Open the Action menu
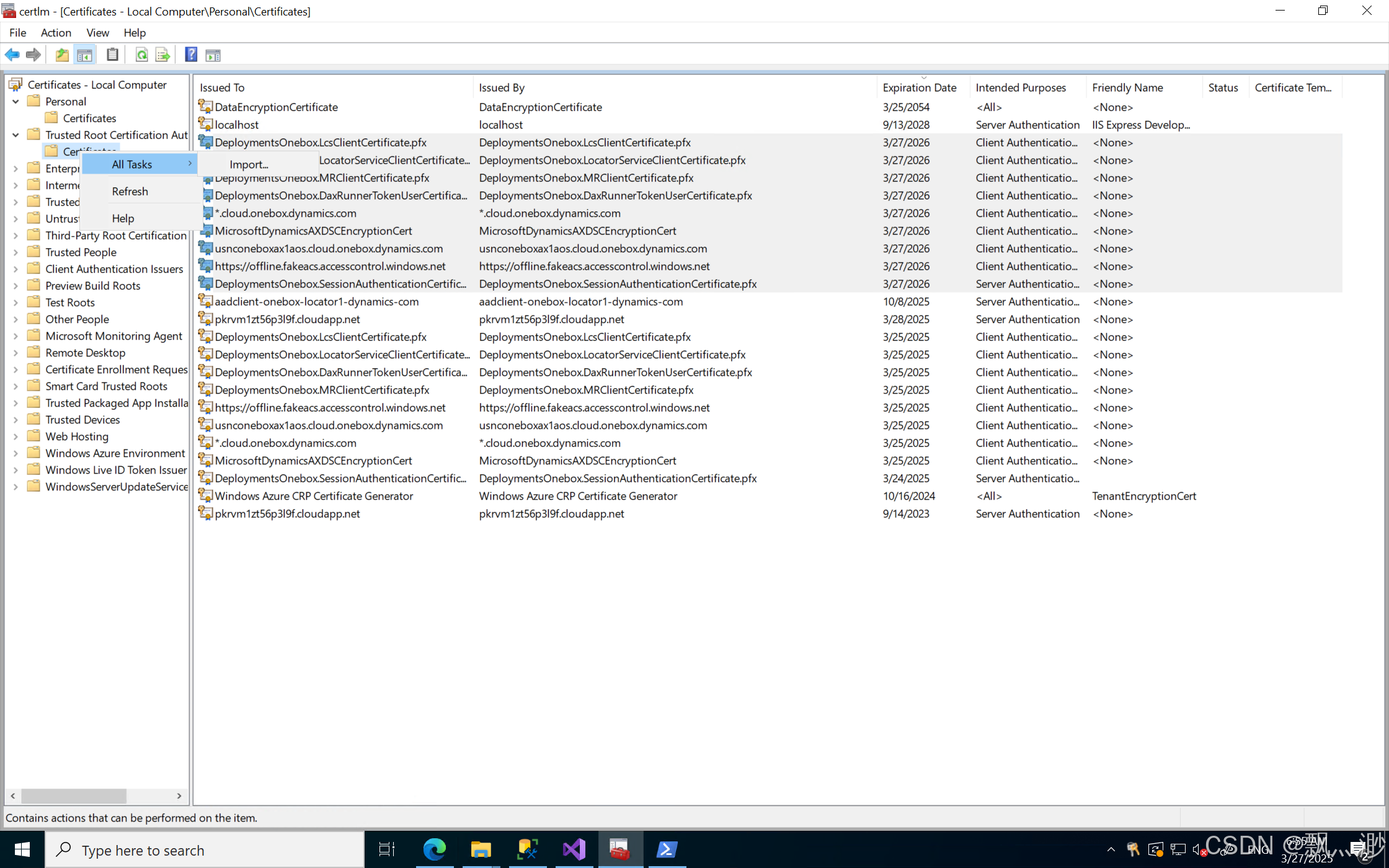Screen dimensions: 1389x868 tap(56, 32)
